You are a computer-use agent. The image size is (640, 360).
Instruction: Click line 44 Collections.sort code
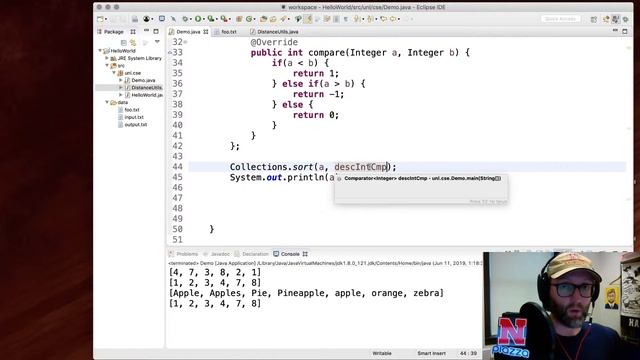(313, 167)
